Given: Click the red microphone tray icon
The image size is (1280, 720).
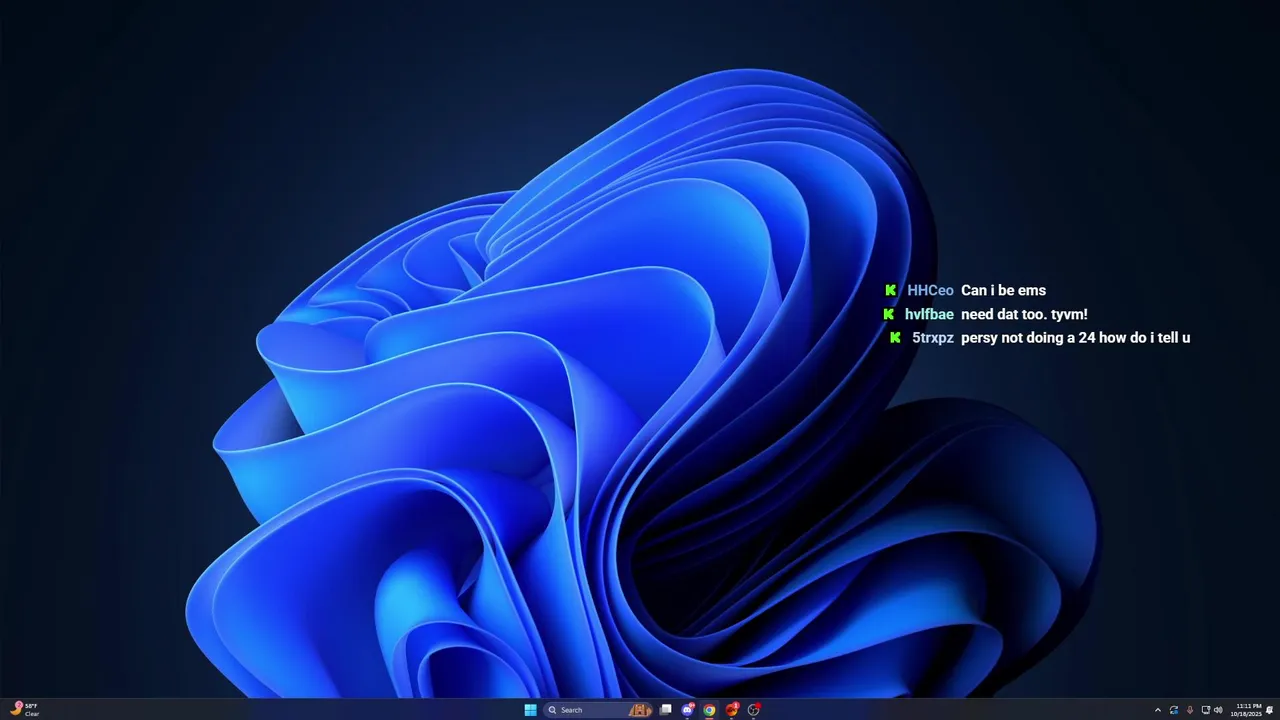Looking at the screenshot, I should click(1190, 710).
